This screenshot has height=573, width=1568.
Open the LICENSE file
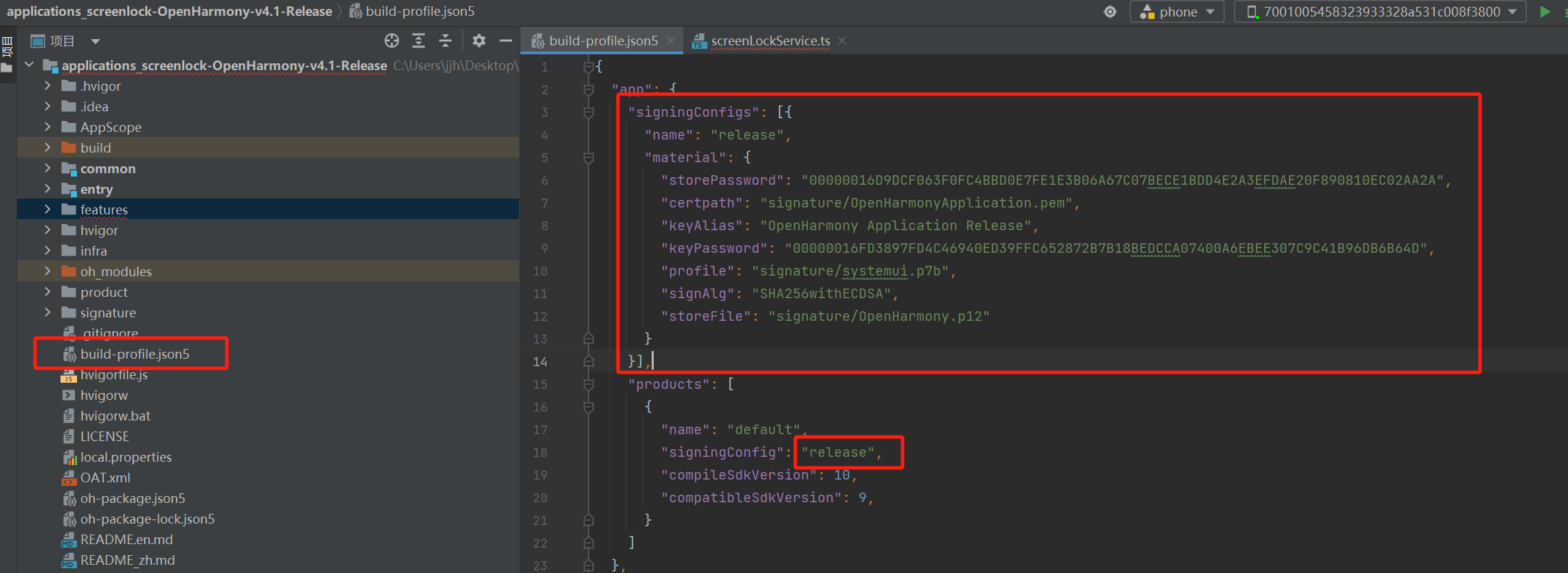click(104, 436)
